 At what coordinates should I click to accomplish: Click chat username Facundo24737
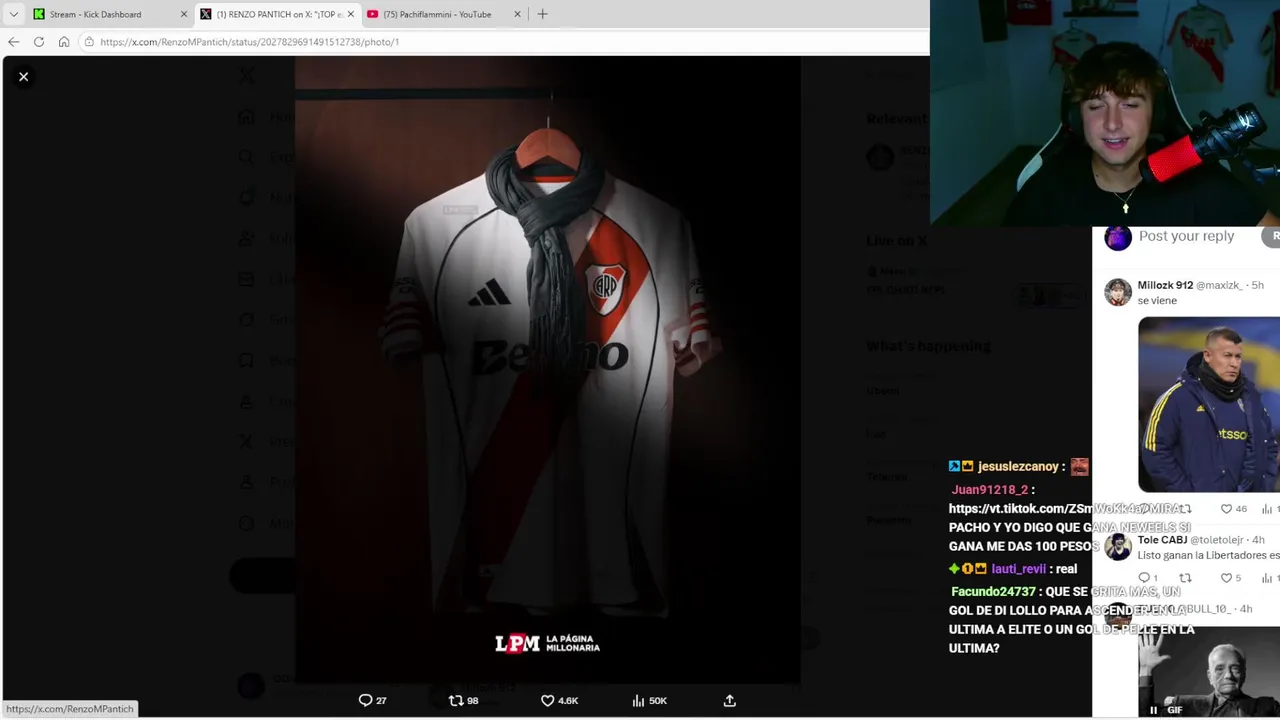[993, 592]
